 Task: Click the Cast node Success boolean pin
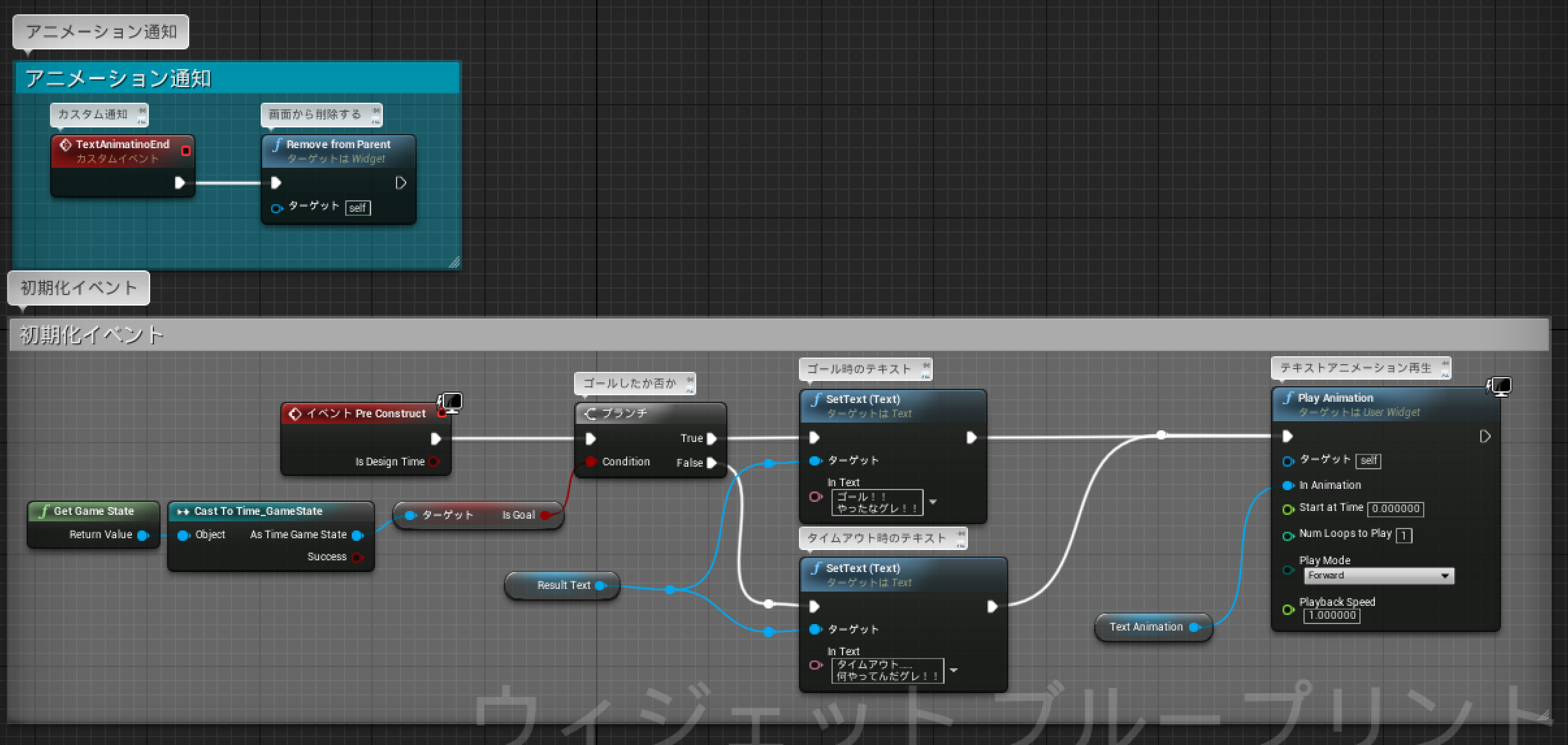coord(357,557)
